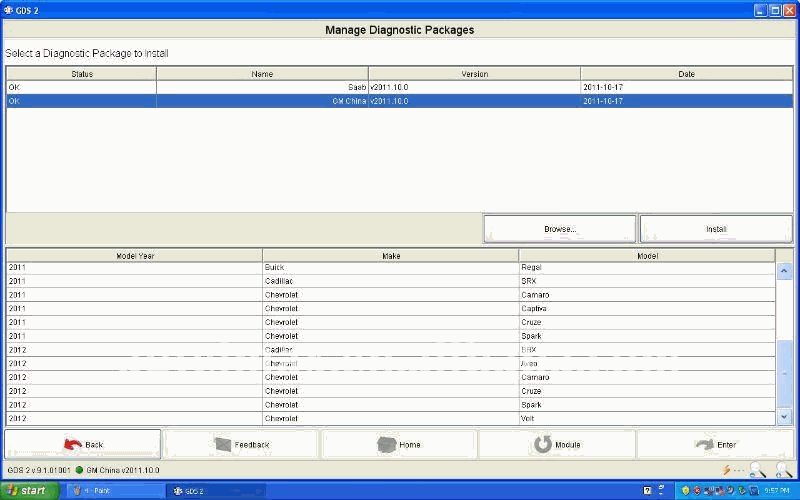The width and height of the screenshot is (800, 500).
Task: Click the green status indicator in the status bar
Action: point(79,470)
